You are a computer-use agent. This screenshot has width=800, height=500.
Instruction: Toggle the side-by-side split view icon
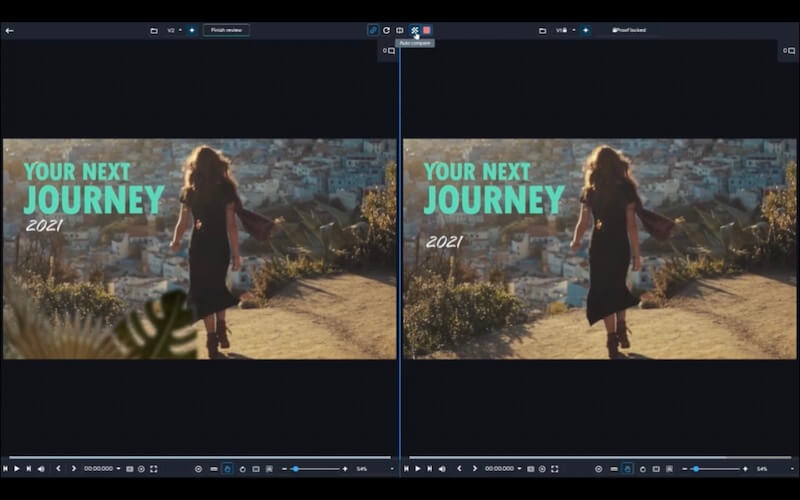[400, 30]
